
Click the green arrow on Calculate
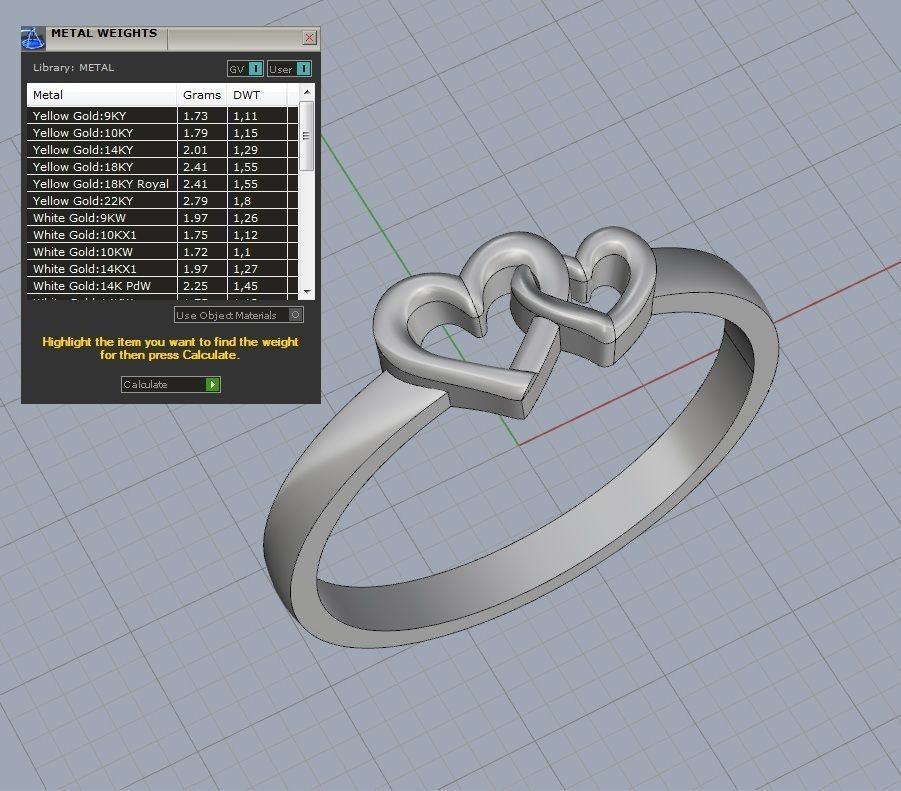[x=213, y=384]
